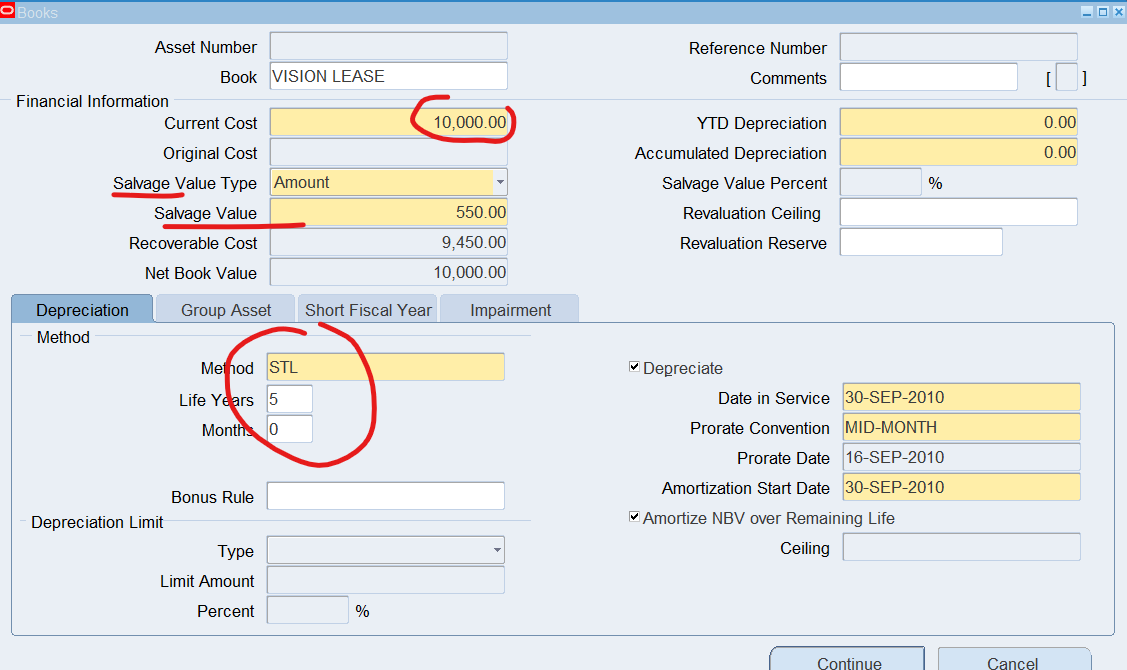
Task: Click into the Comments field
Action: click(929, 77)
